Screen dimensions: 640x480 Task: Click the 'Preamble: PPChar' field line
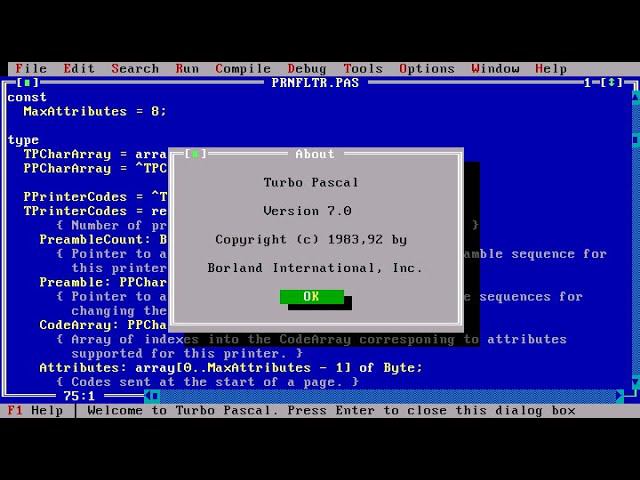(103, 282)
